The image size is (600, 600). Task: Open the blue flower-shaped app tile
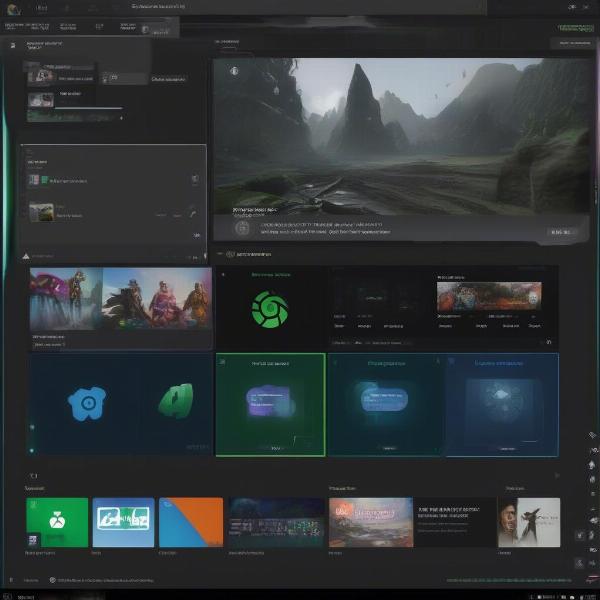(x=87, y=404)
